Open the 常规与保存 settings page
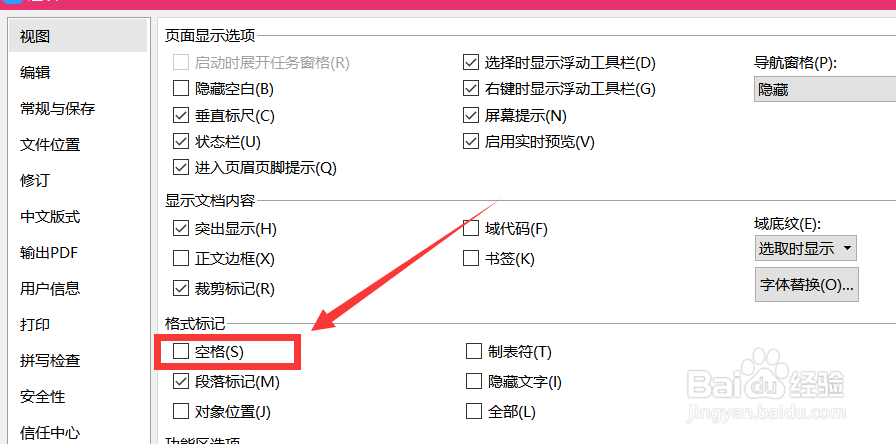 click(x=58, y=108)
